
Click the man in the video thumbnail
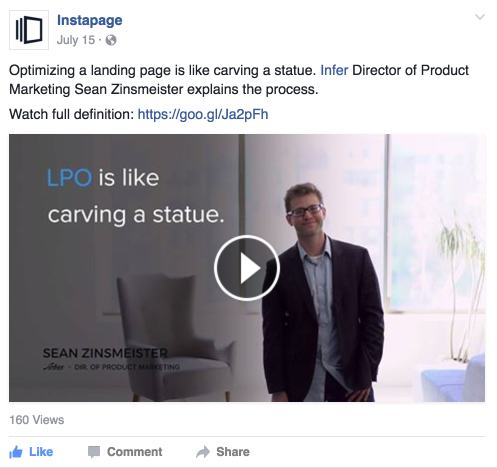point(323,292)
